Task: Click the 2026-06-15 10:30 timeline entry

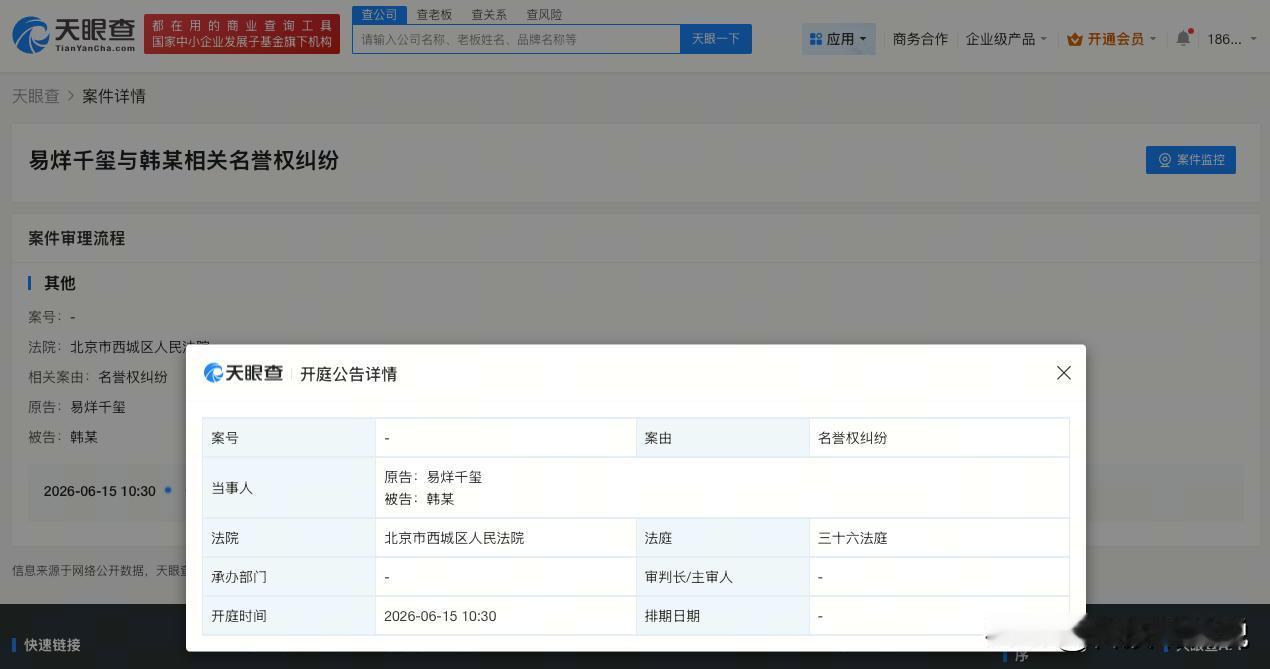Action: coord(100,491)
